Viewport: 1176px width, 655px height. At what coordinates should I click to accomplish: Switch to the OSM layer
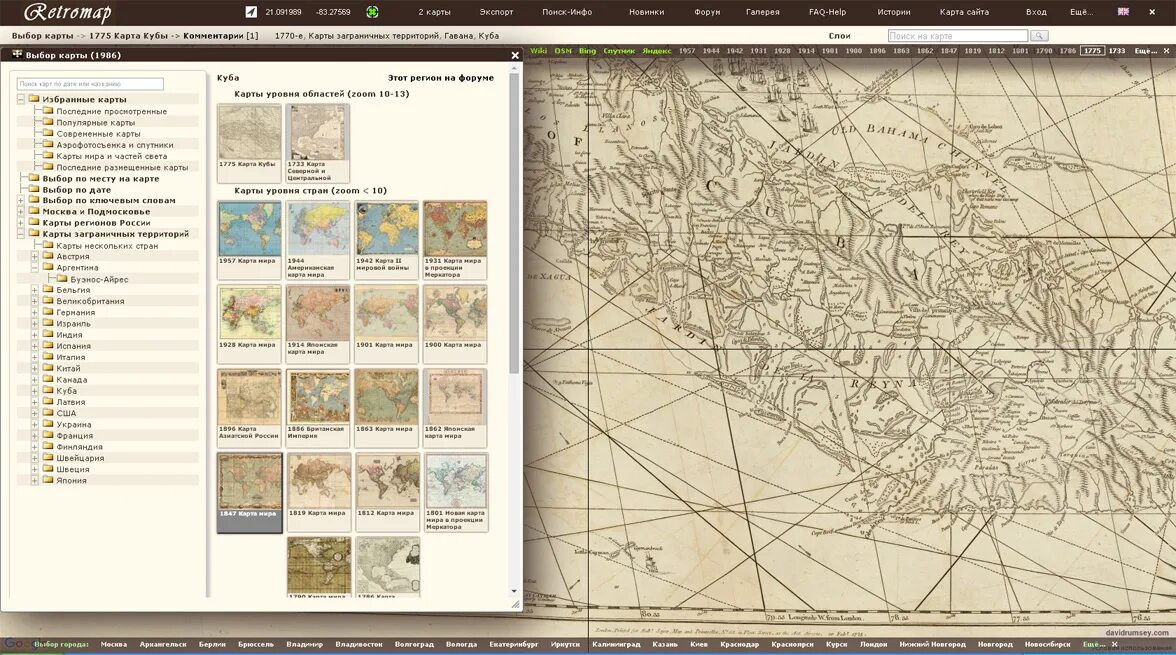coord(563,51)
